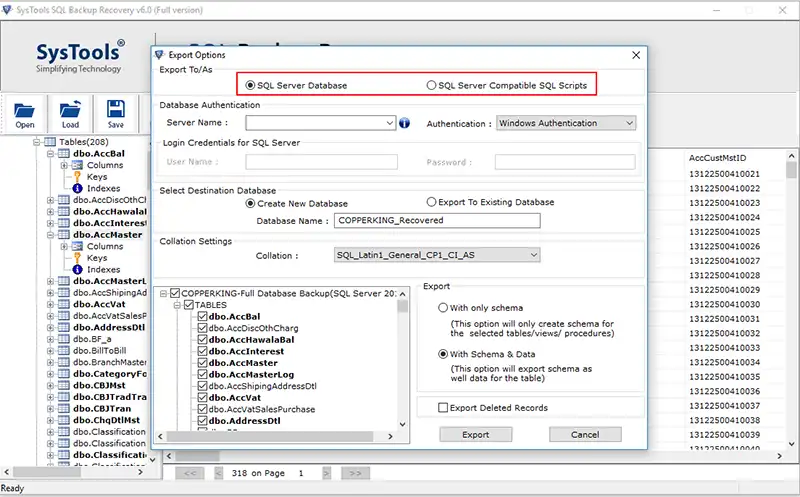Uncheck dbo.AccBal checkbox in export list
The height and width of the screenshot is (497, 800).
(x=203, y=316)
